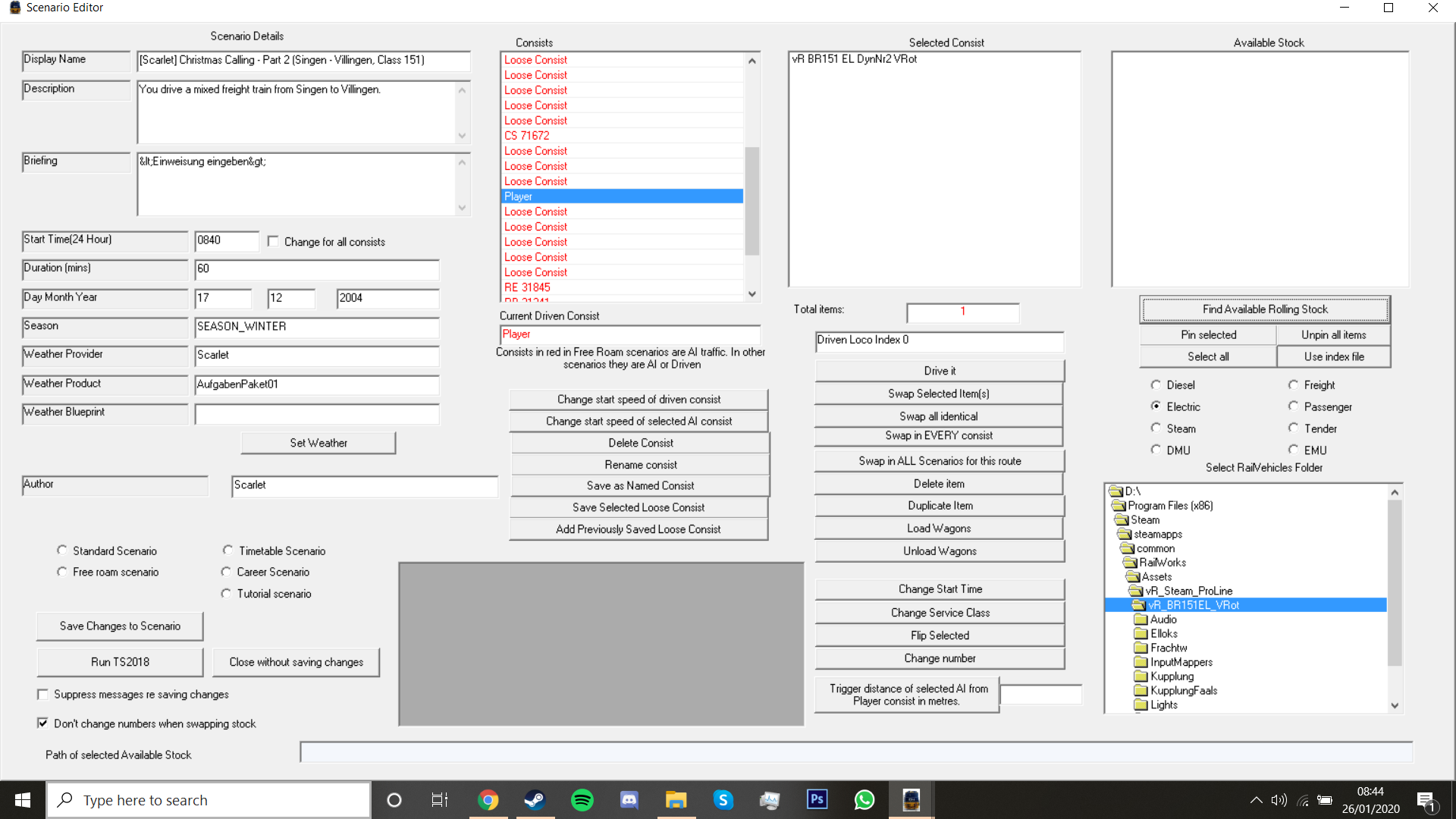The image size is (1456, 819).
Task: Select the Diesel radio button
Action: [x=1156, y=385]
